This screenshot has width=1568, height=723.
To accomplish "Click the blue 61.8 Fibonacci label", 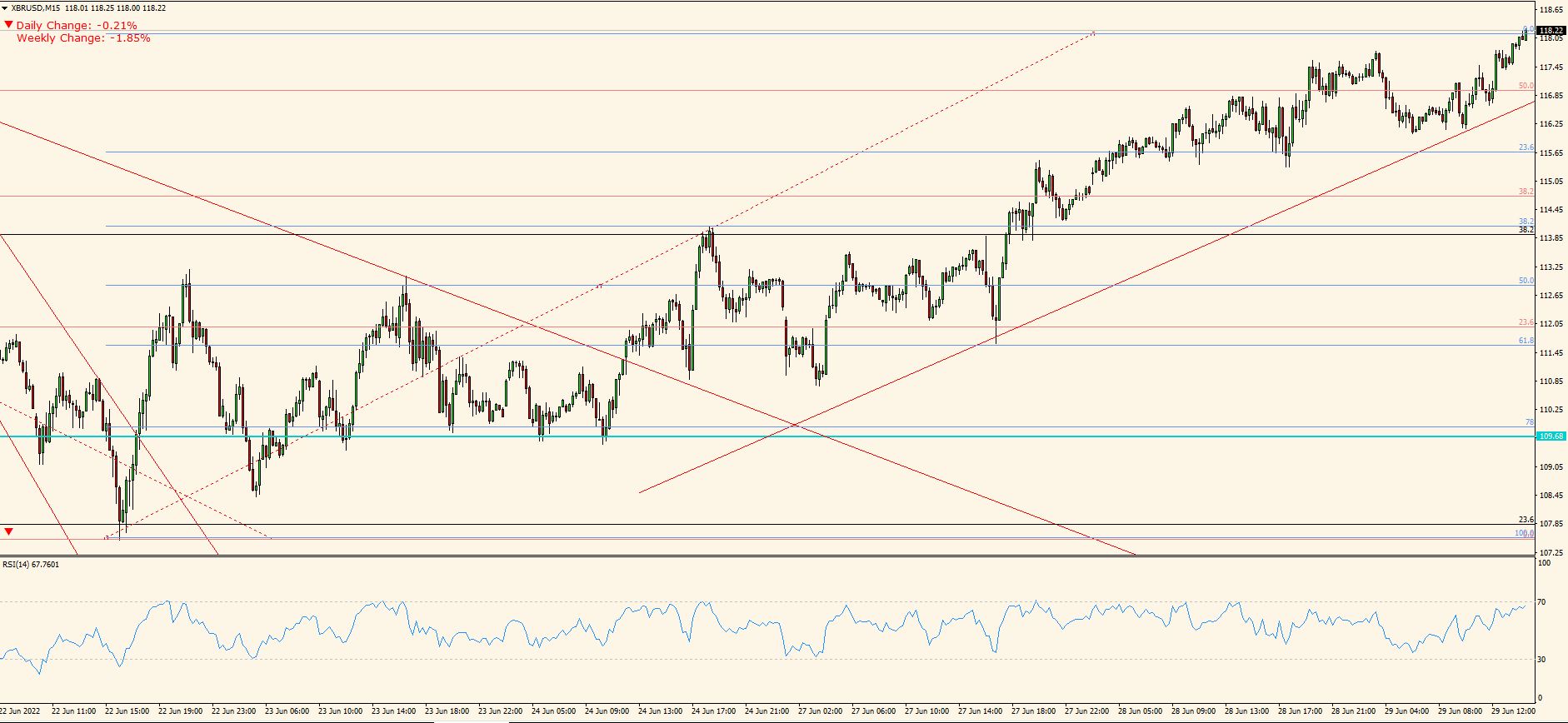I will [x=1526, y=341].
